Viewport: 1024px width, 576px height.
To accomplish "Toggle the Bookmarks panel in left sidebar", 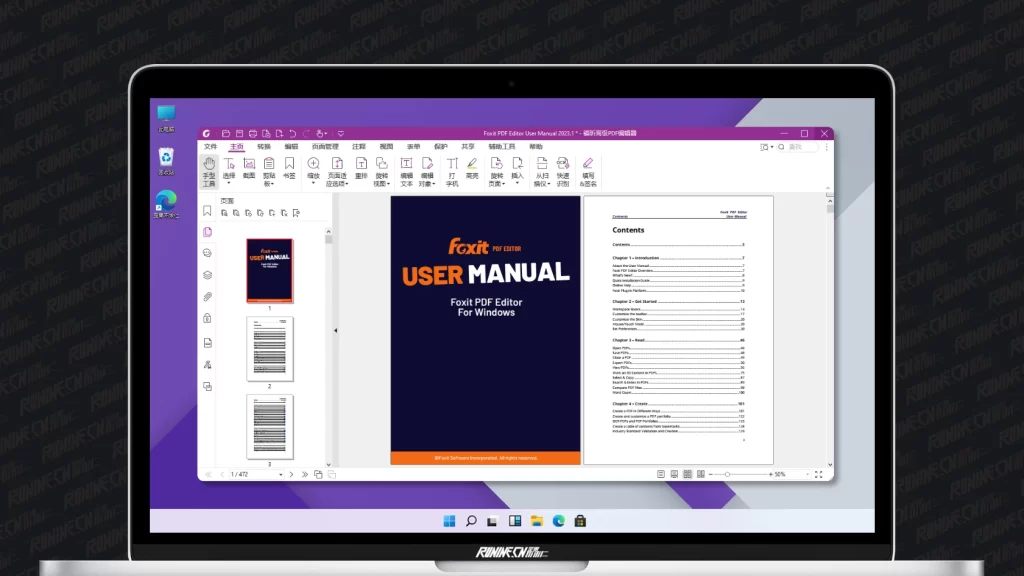I will coord(207,211).
